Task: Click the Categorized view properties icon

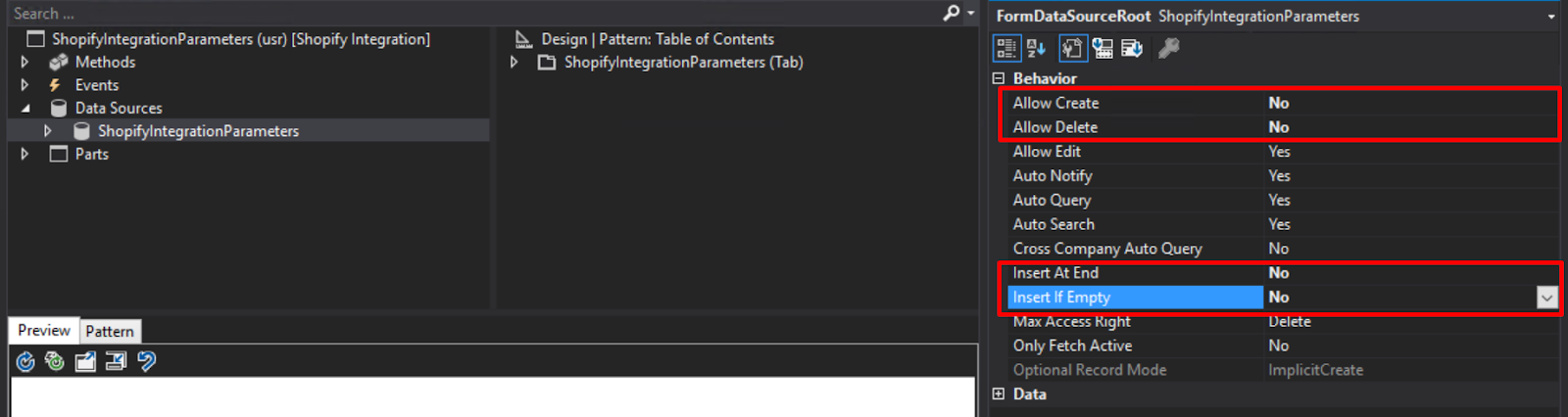Action: 1005,48
